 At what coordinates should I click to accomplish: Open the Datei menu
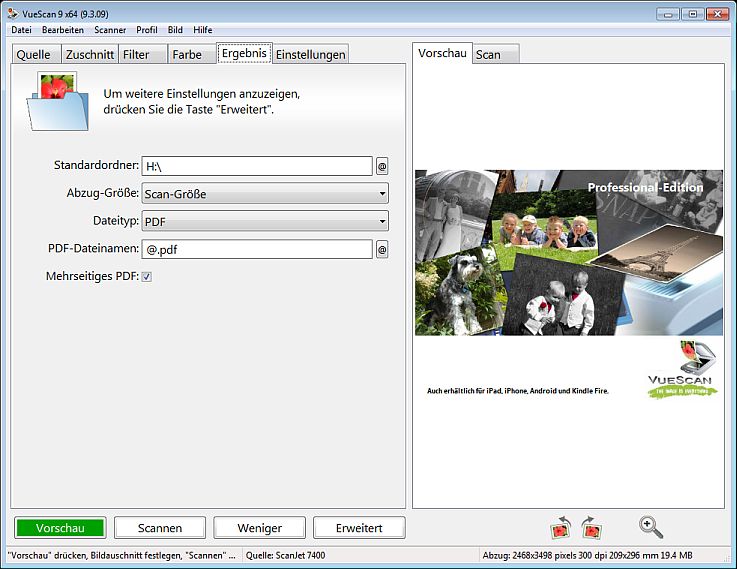(x=22, y=30)
